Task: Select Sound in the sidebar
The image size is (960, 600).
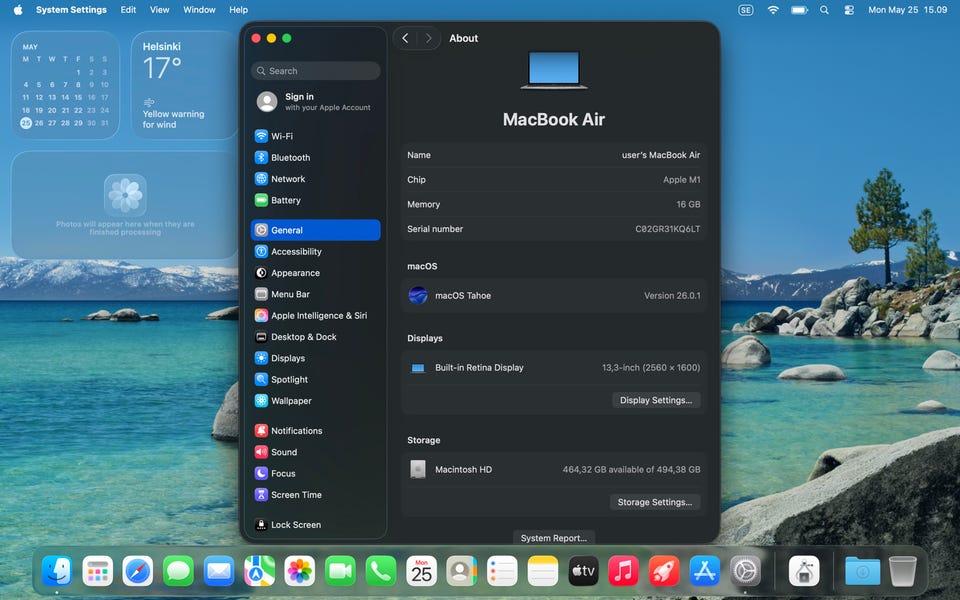Action: tap(315, 452)
